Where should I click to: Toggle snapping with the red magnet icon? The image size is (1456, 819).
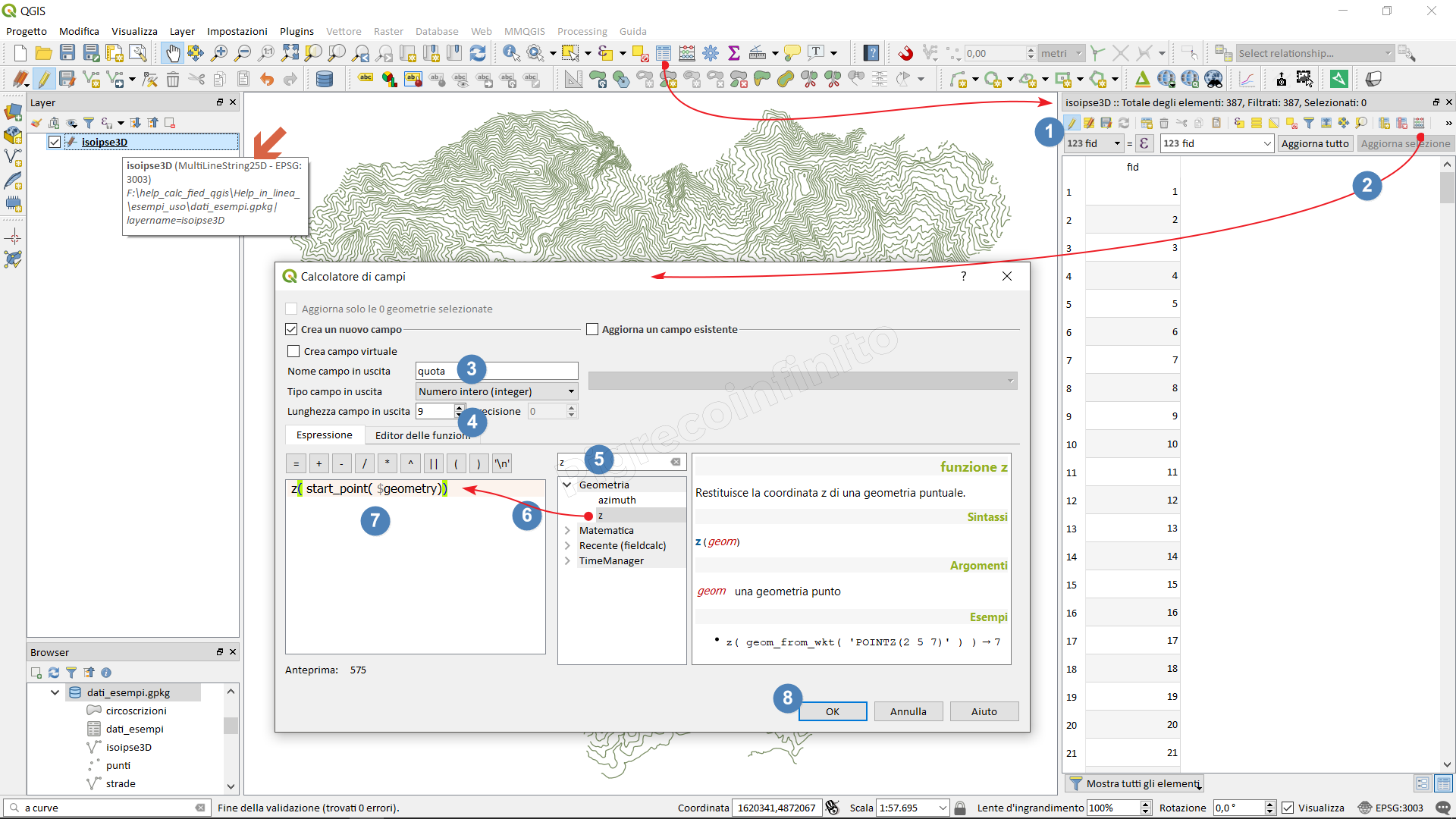(906, 53)
